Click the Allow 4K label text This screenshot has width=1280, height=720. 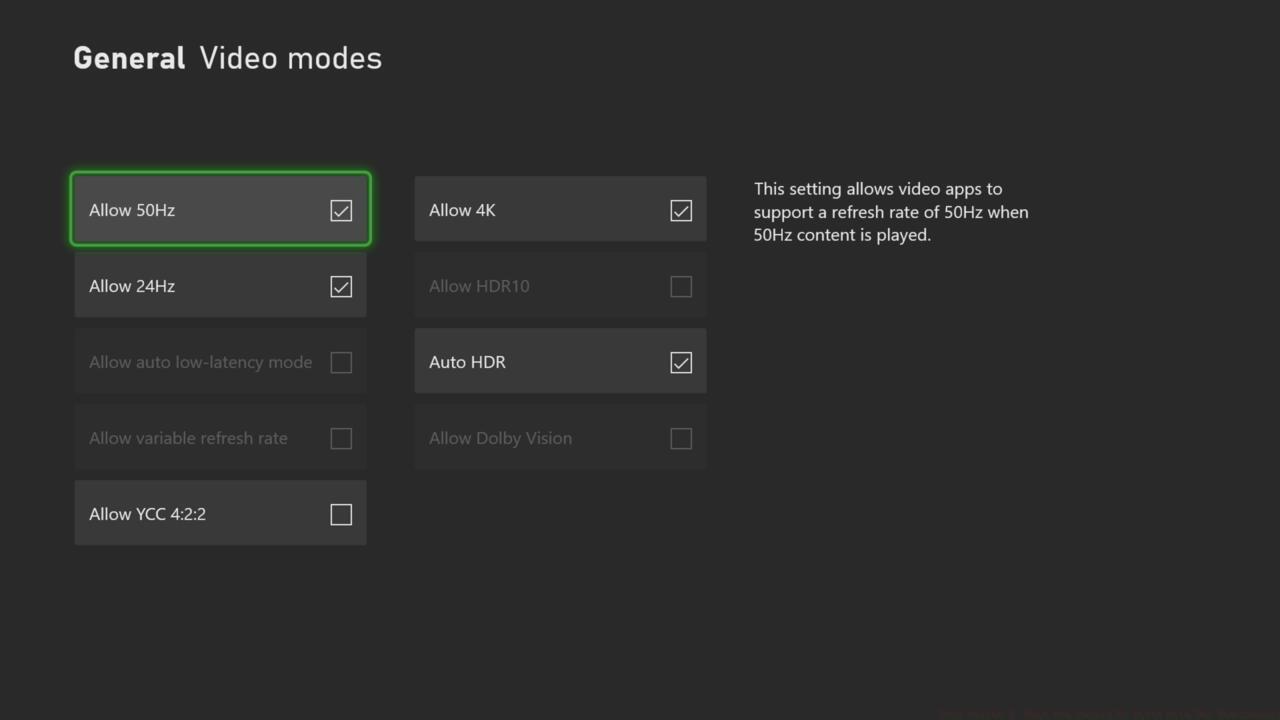462,211
